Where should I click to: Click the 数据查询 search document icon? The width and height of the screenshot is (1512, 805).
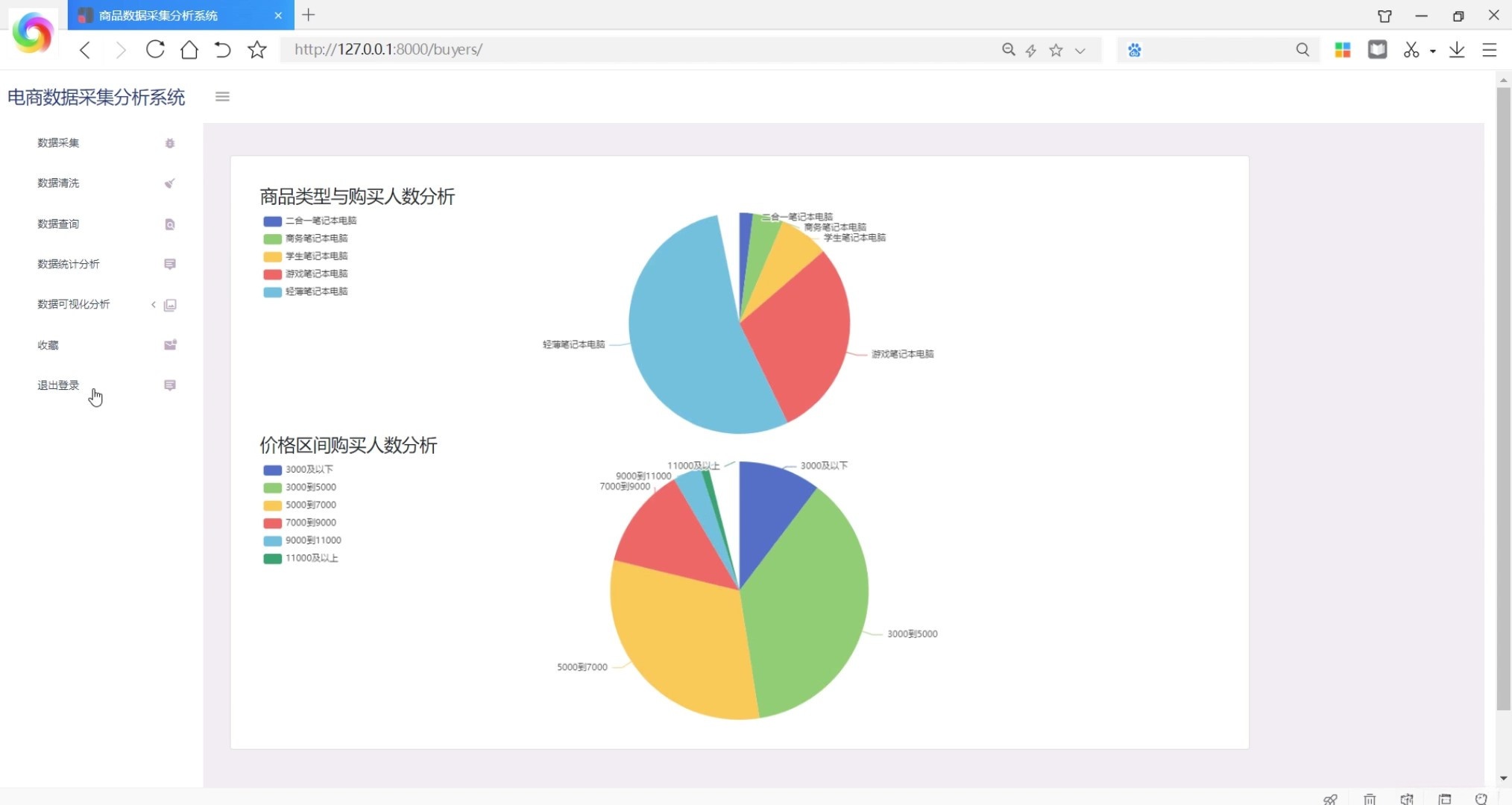170,224
